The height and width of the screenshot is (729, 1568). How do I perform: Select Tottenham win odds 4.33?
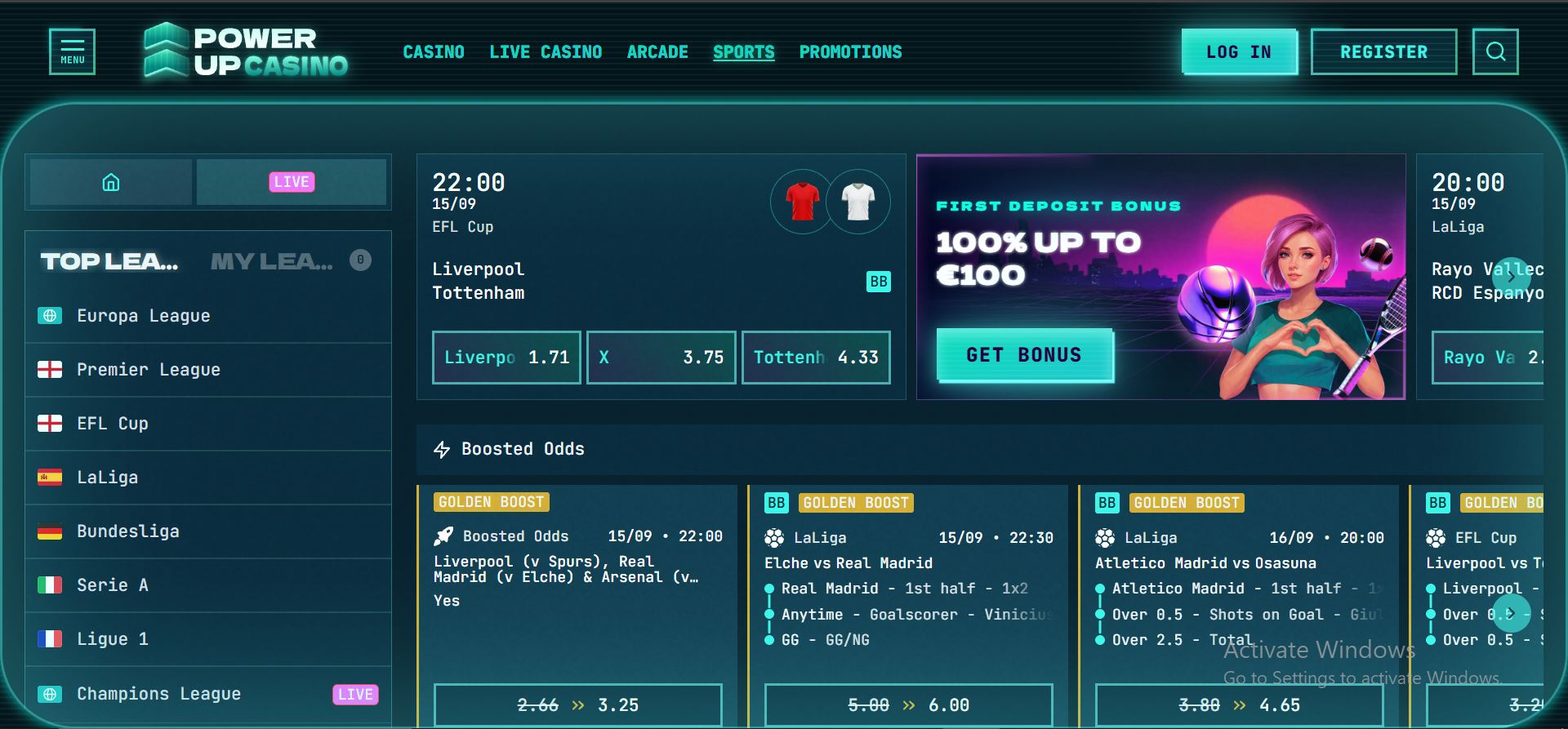pos(816,358)
